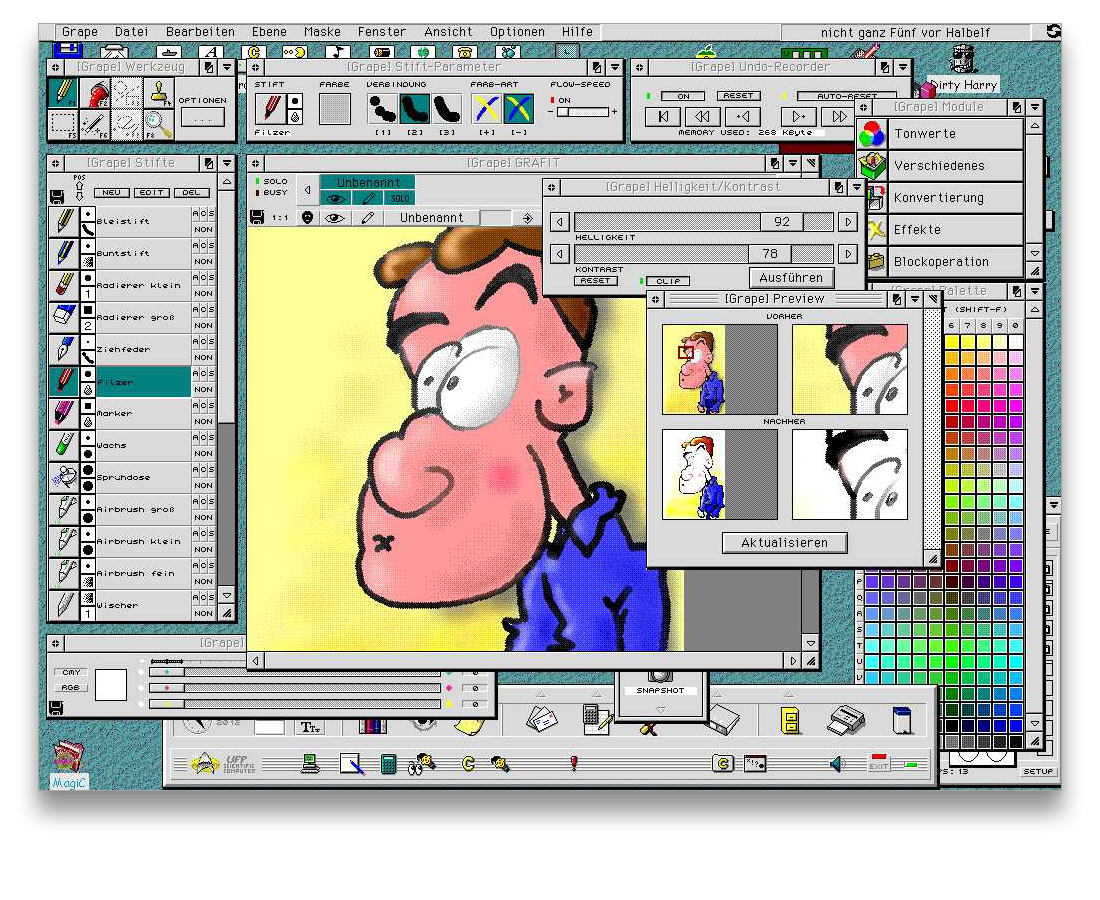
Task: Click Module panel title bar down arrow
Action: click(x=1035, y=107)
